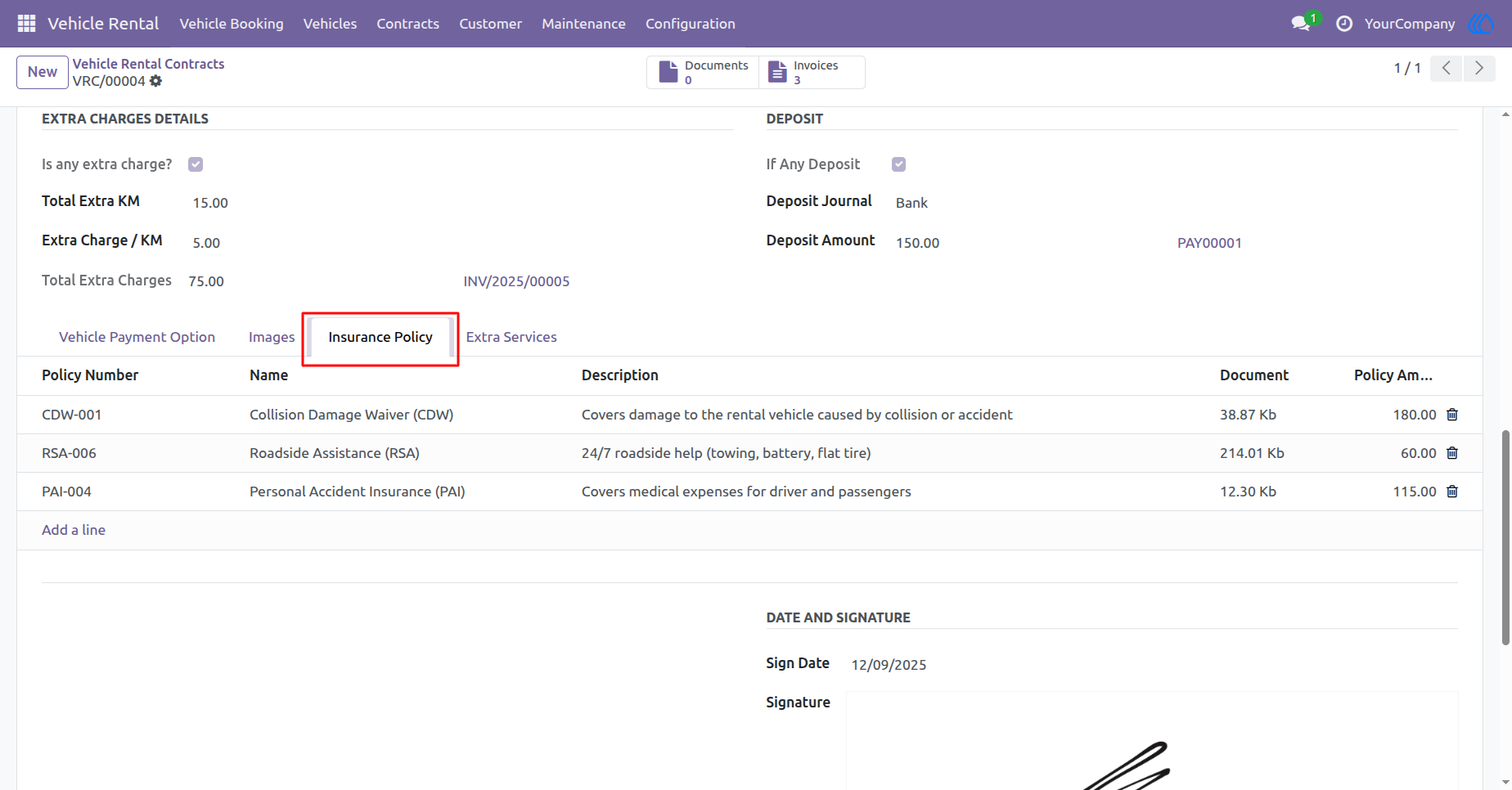The height and width of the screenshot is (790, 1512).
Task: Open the activities clock icon
Action: 1344,24
